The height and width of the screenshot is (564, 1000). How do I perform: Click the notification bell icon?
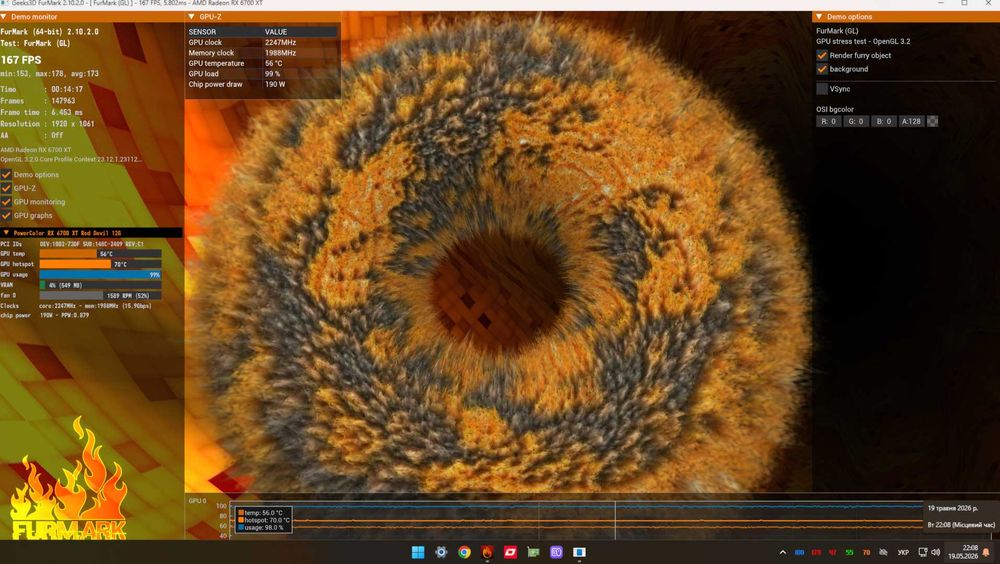tap(986, 552)
